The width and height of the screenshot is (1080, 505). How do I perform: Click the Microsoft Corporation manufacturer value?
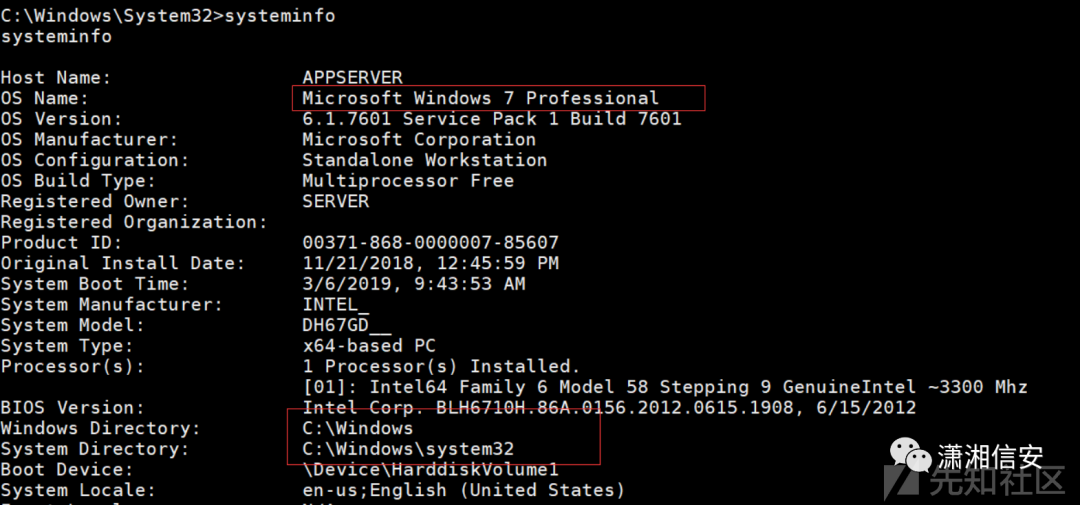tap(418, 140)
